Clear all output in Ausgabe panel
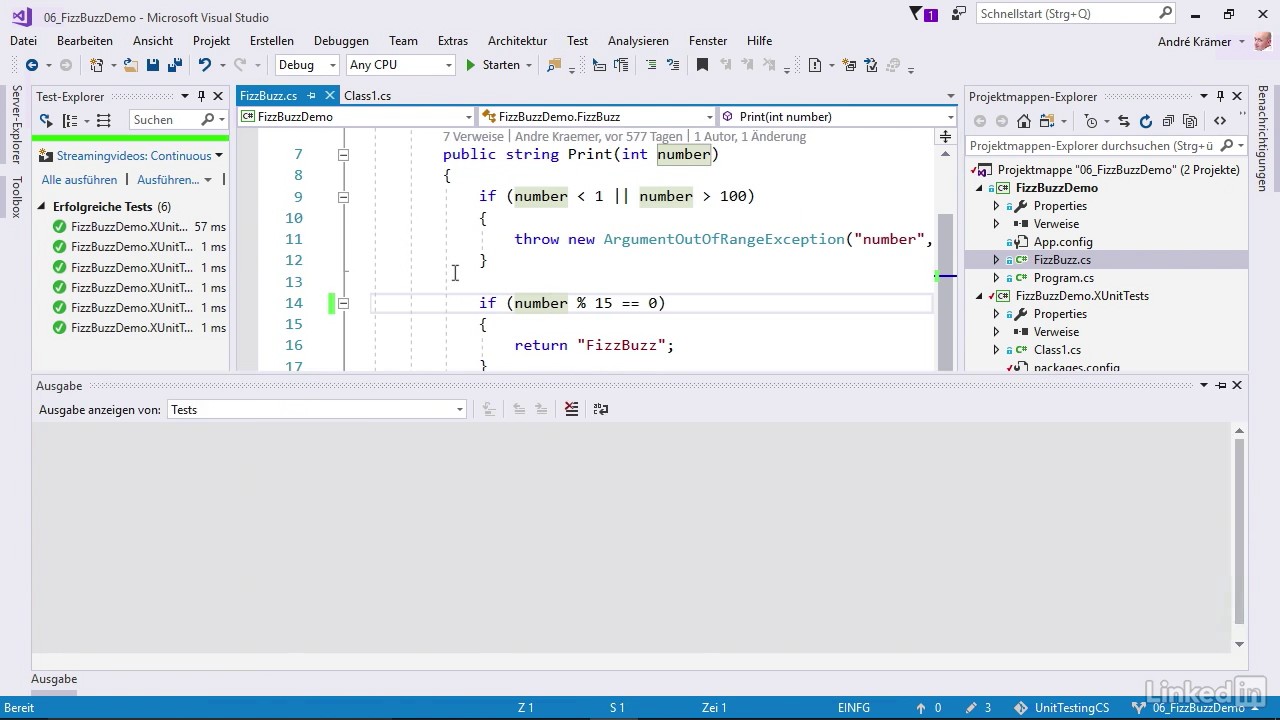 click(x=571, y=409)
